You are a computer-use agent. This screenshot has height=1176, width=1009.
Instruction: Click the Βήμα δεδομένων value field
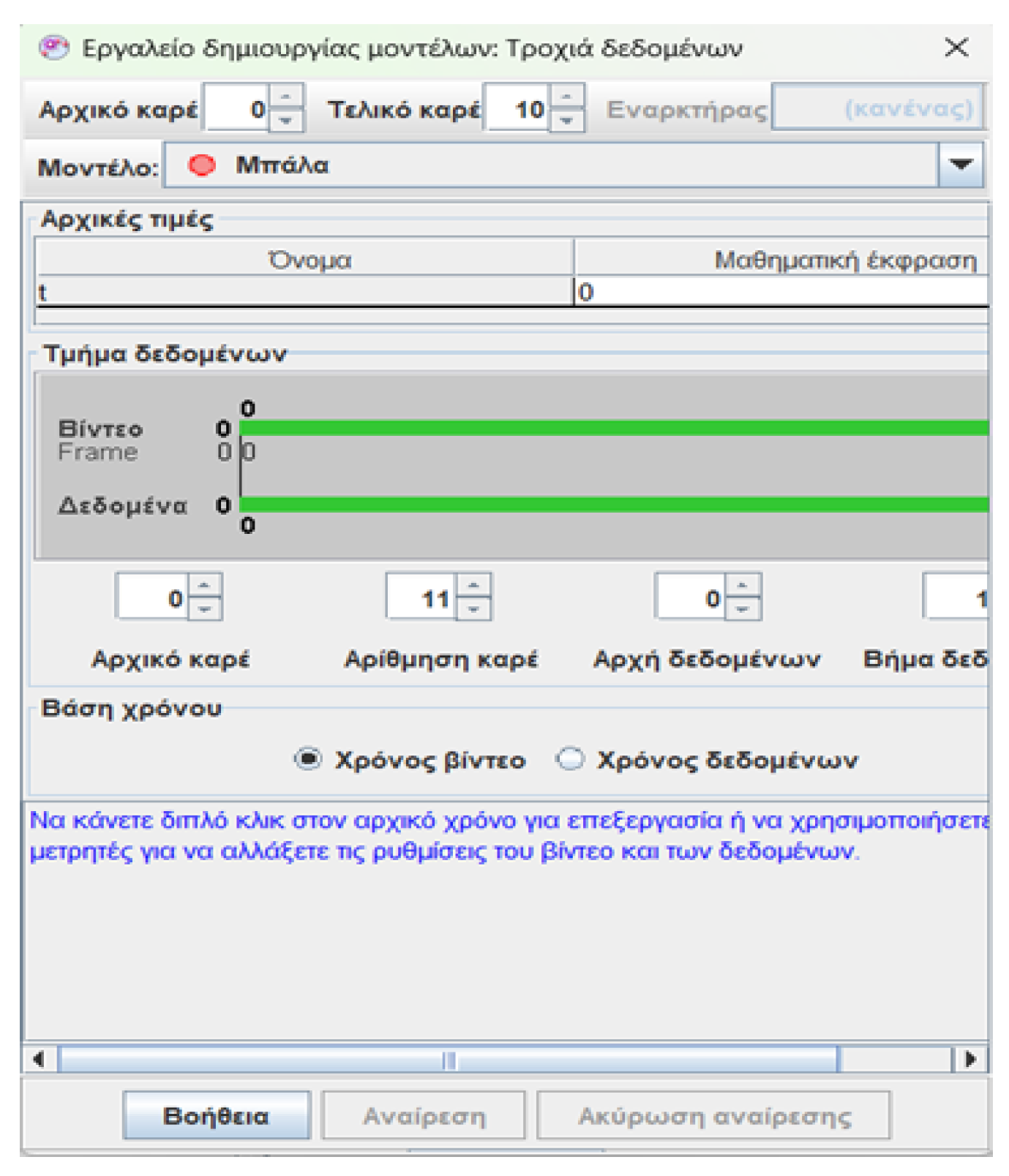click(956, 598)
